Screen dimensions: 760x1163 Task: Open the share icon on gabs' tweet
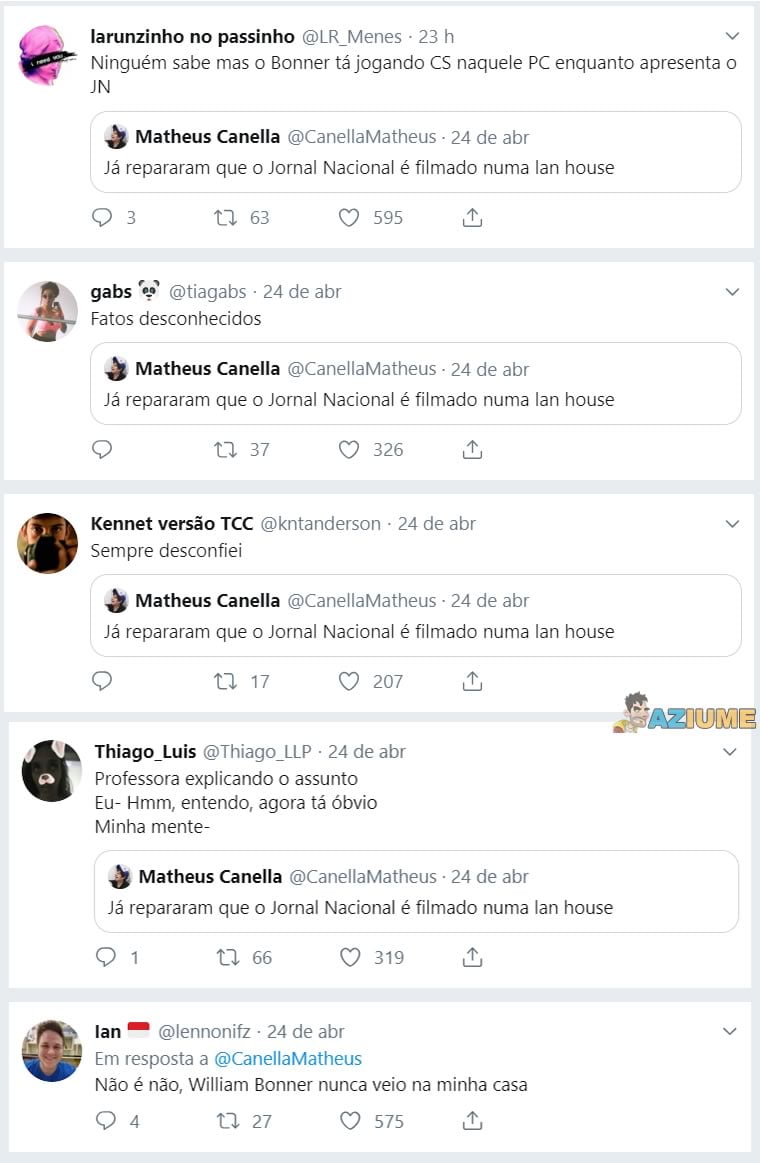471,449
